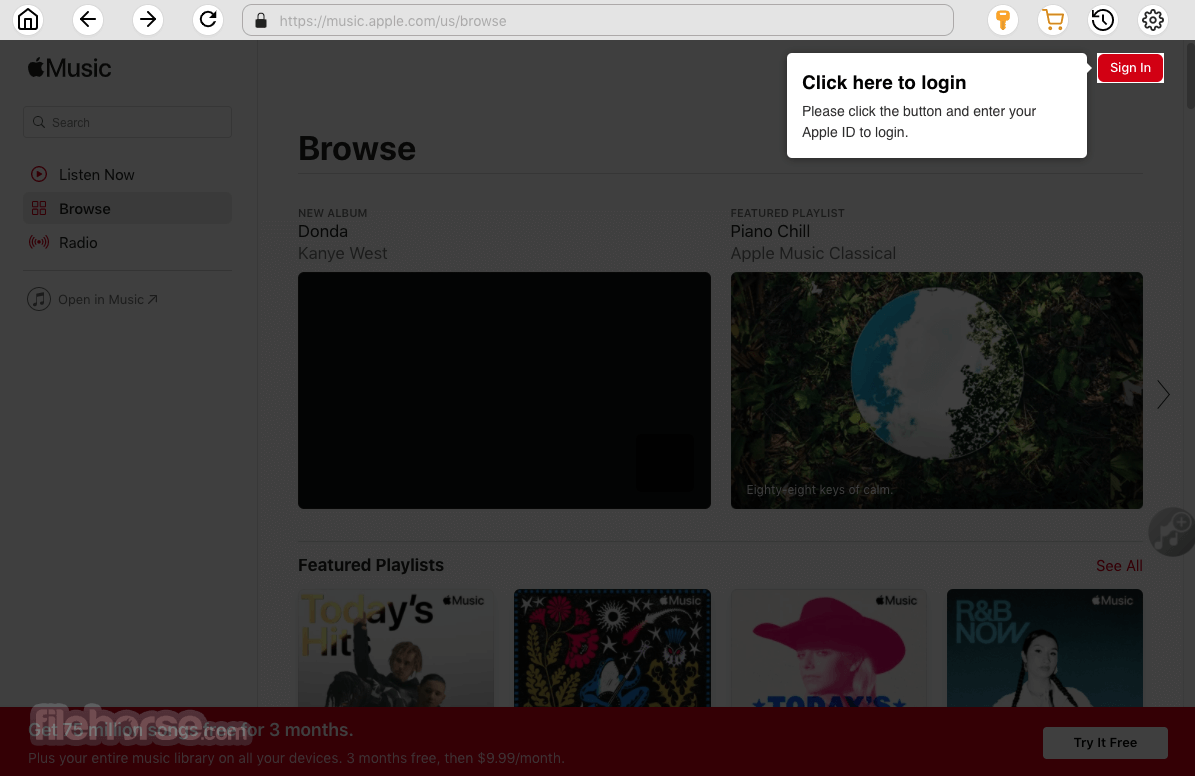The height and width of the screenshot is (776, 1195).
Task: Click the padlock icon in the address bar
Action: coord(261,21)
